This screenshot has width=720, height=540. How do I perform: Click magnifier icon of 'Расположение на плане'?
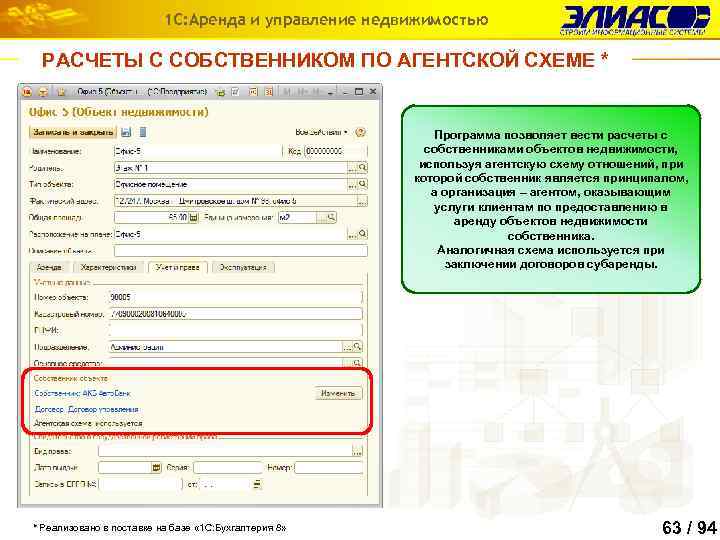(362, 235)
